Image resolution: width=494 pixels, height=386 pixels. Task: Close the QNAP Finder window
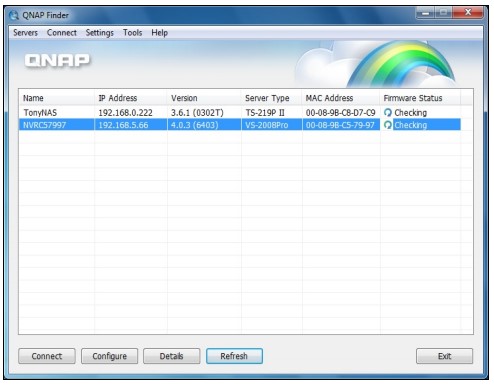468,13
